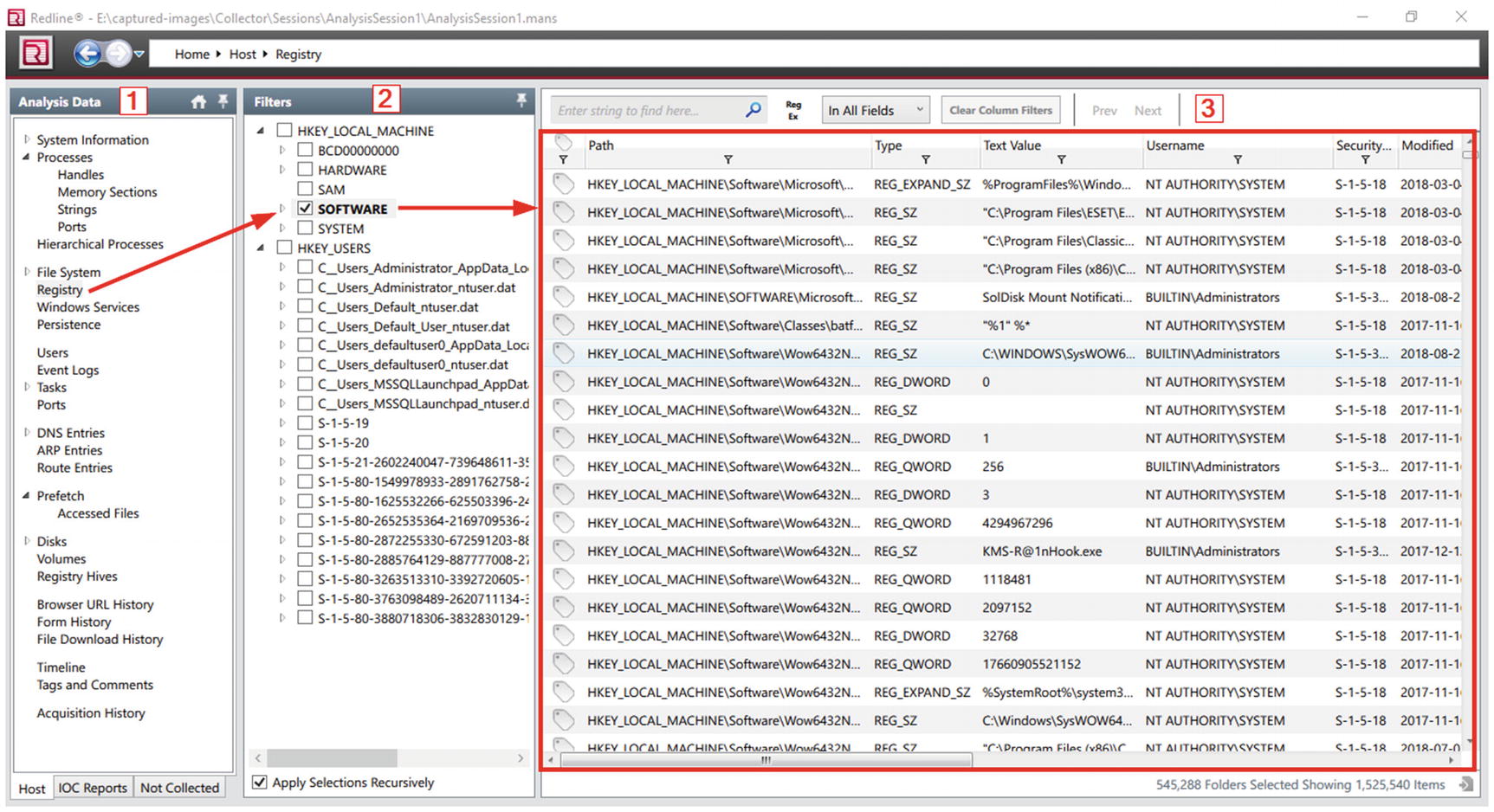Click tag icon for SolDisk Mount row

[564, 297]
